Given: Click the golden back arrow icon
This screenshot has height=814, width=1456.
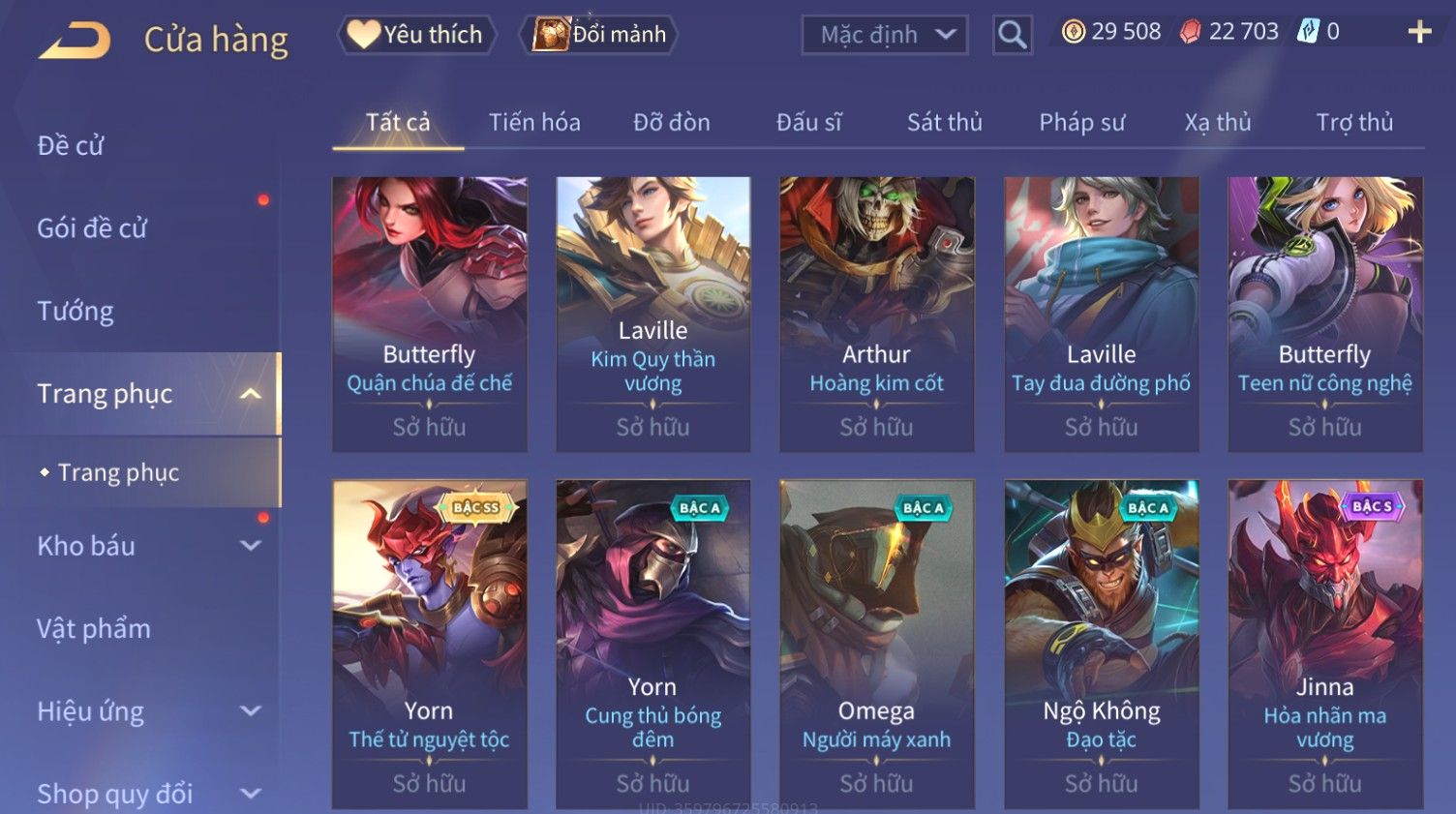Looking at the screenshot, I should pos(75,41).
